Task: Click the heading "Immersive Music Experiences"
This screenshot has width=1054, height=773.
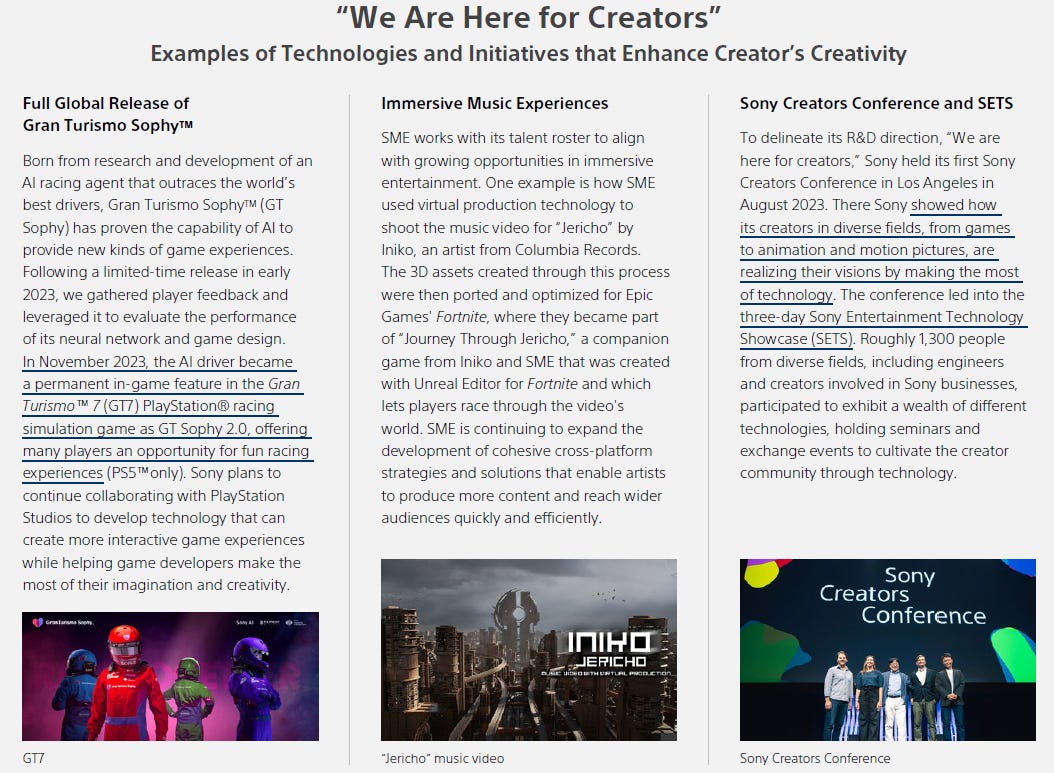Action: (495, 103)
